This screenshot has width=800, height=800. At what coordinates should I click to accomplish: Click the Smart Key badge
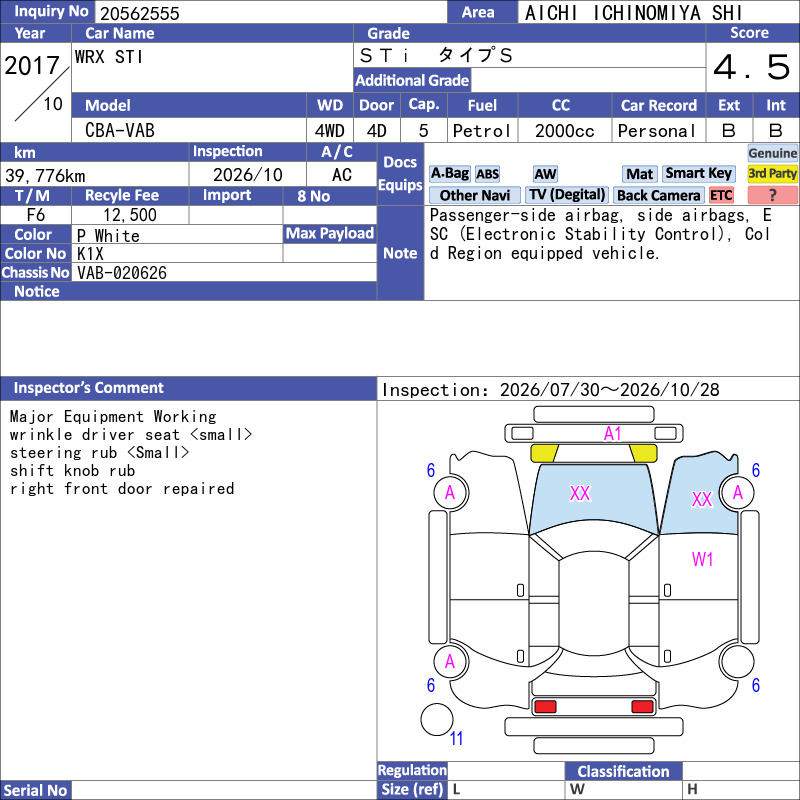click(x=698, y=174)
